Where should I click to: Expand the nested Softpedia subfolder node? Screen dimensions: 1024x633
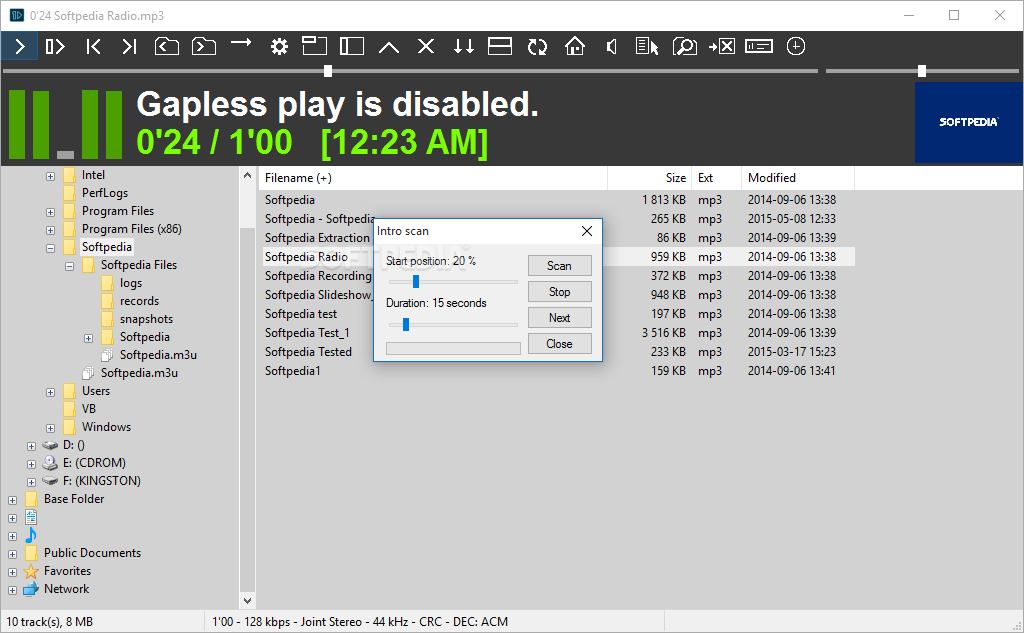point(88,338)
